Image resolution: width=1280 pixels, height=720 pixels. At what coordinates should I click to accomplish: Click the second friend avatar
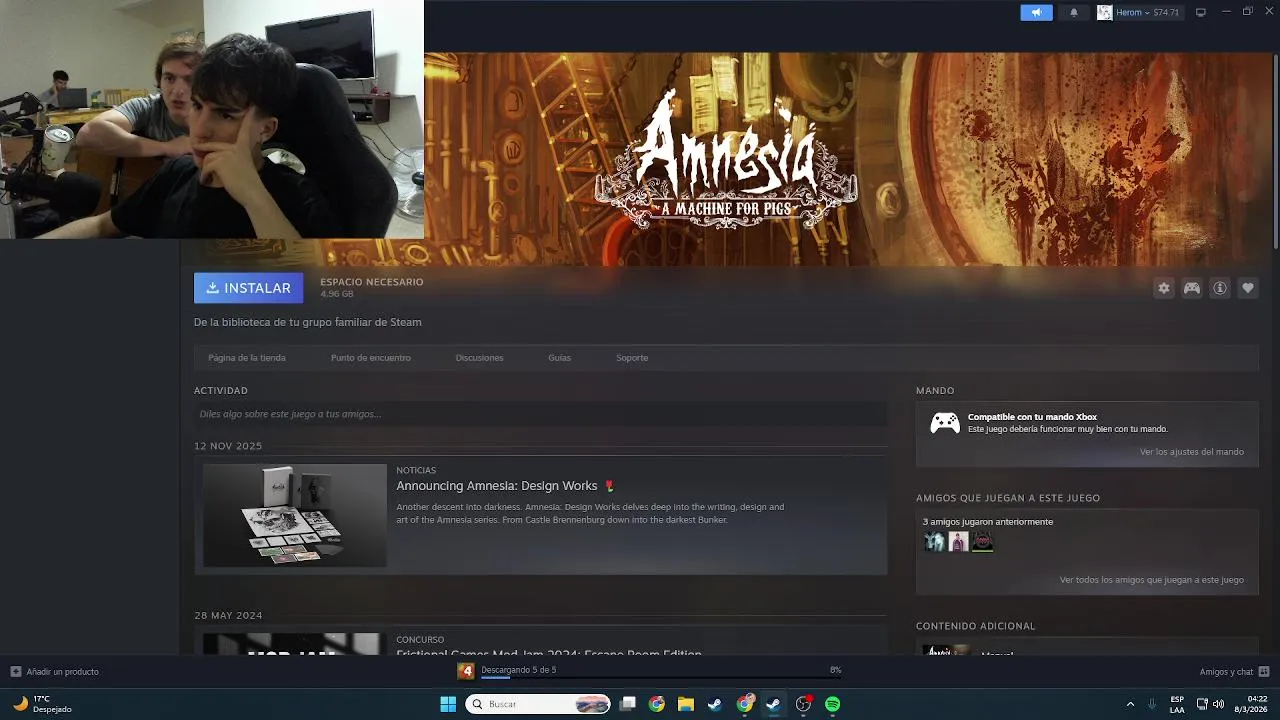(958, 542)
